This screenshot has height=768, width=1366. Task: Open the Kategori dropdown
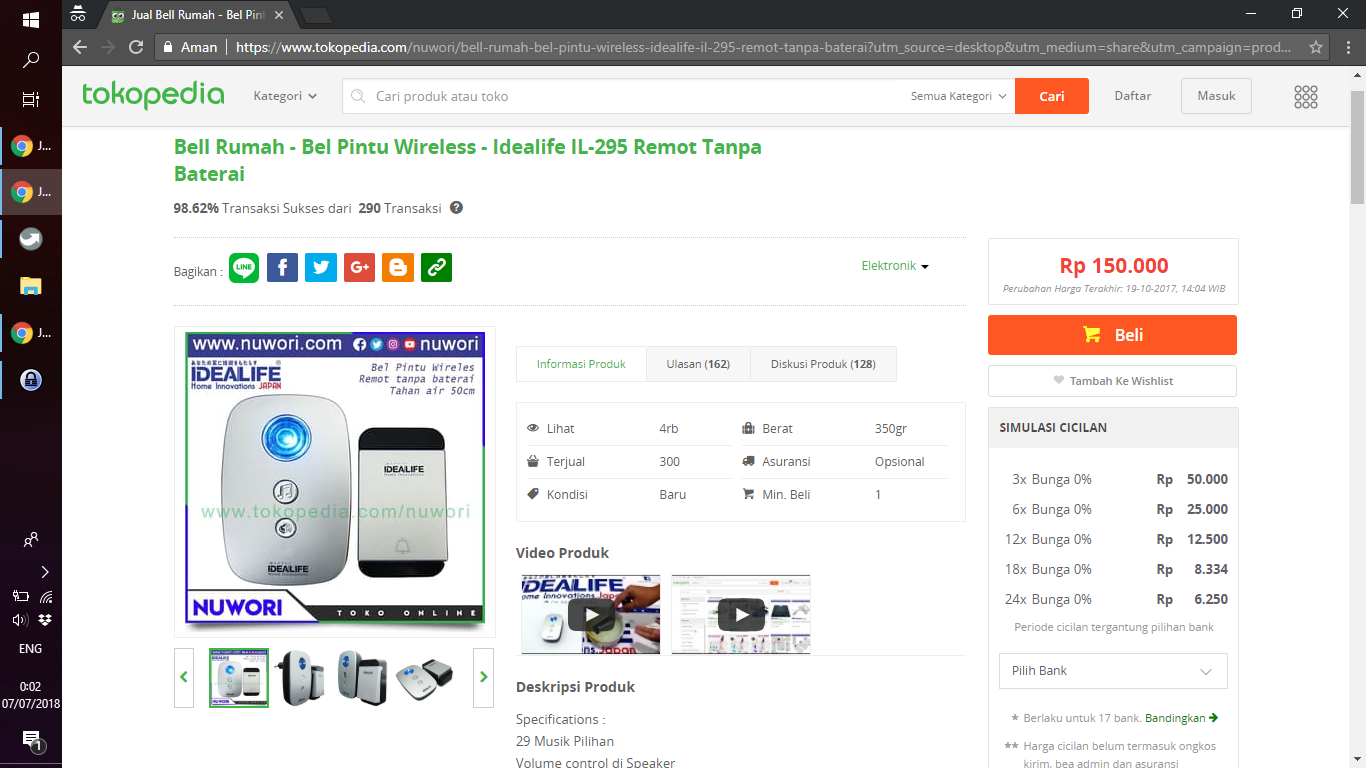pyautogui.click(x=285, y=96)
